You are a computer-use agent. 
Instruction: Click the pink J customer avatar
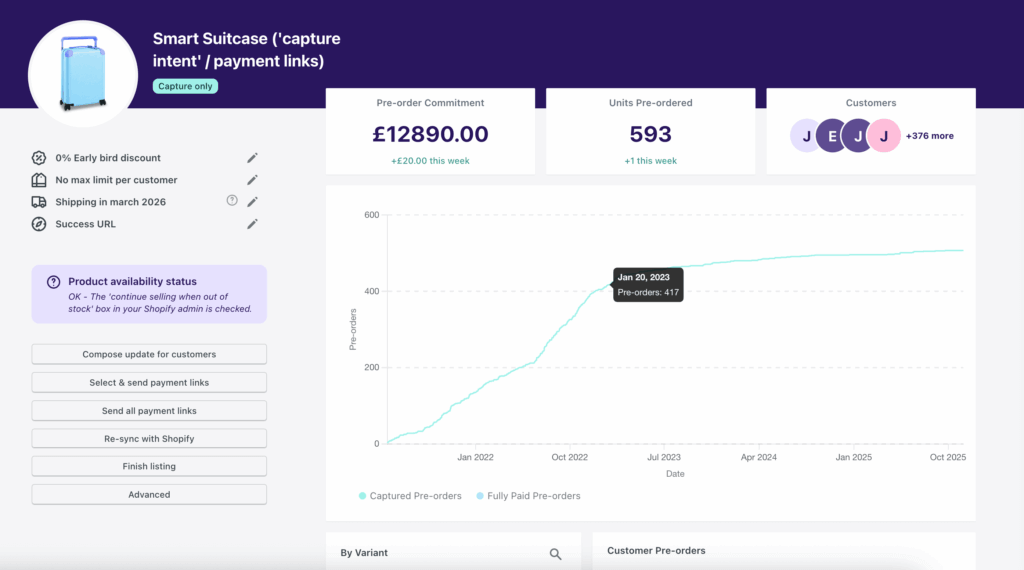[883, 136]
